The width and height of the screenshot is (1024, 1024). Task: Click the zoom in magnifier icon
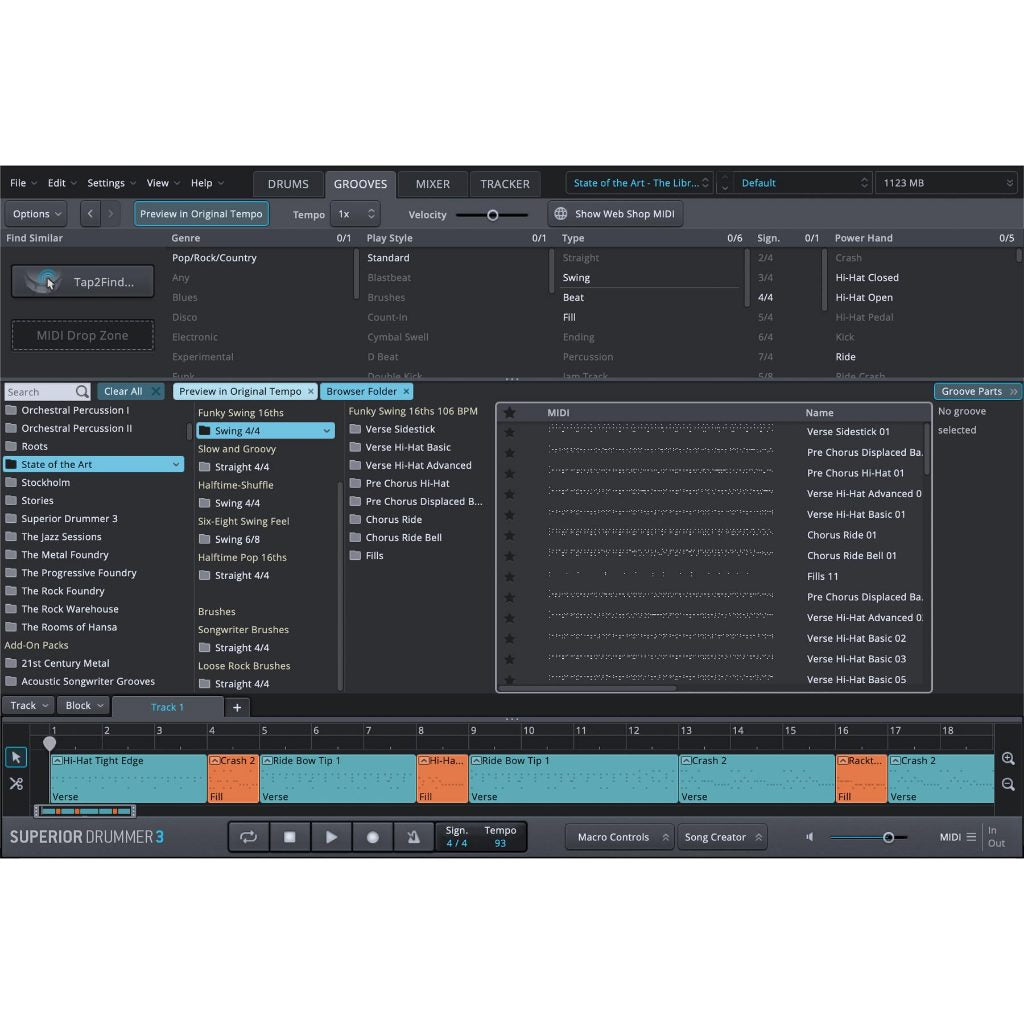point(1008,759)
